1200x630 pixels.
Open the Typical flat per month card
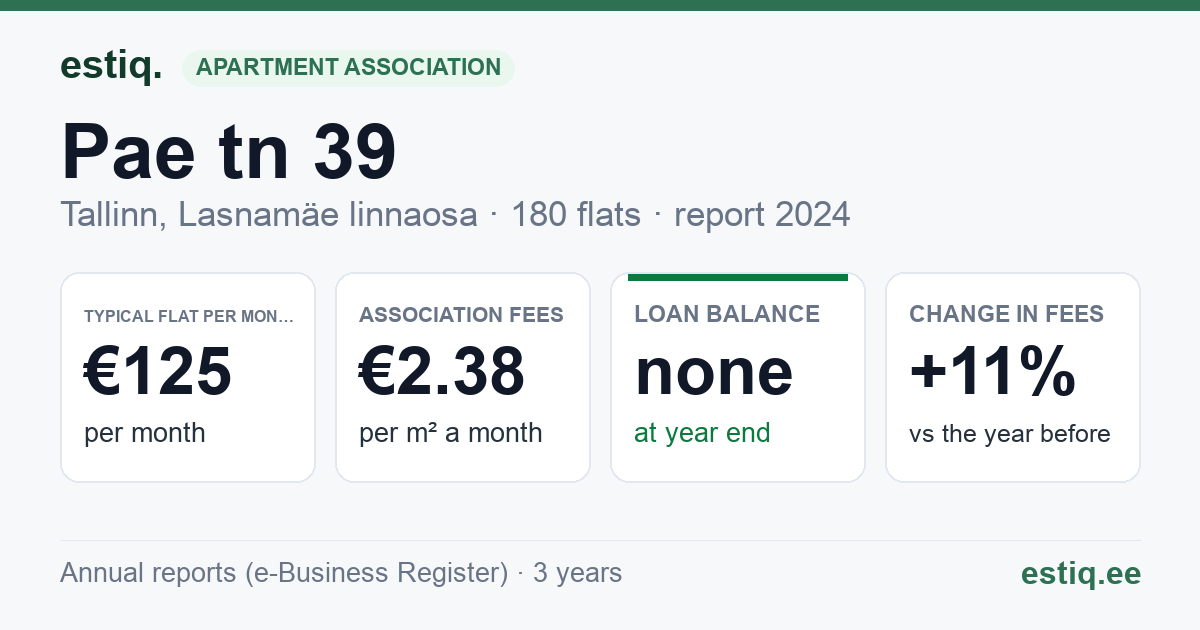click(x=188, y=378)
